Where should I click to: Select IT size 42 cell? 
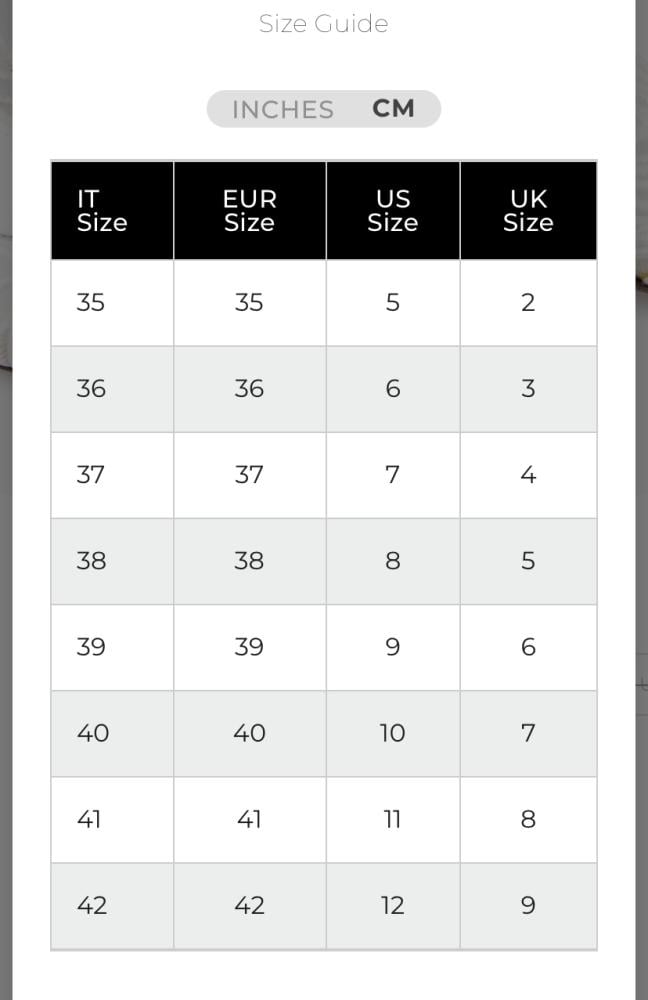pyautogui.click(x=112, y=906)
